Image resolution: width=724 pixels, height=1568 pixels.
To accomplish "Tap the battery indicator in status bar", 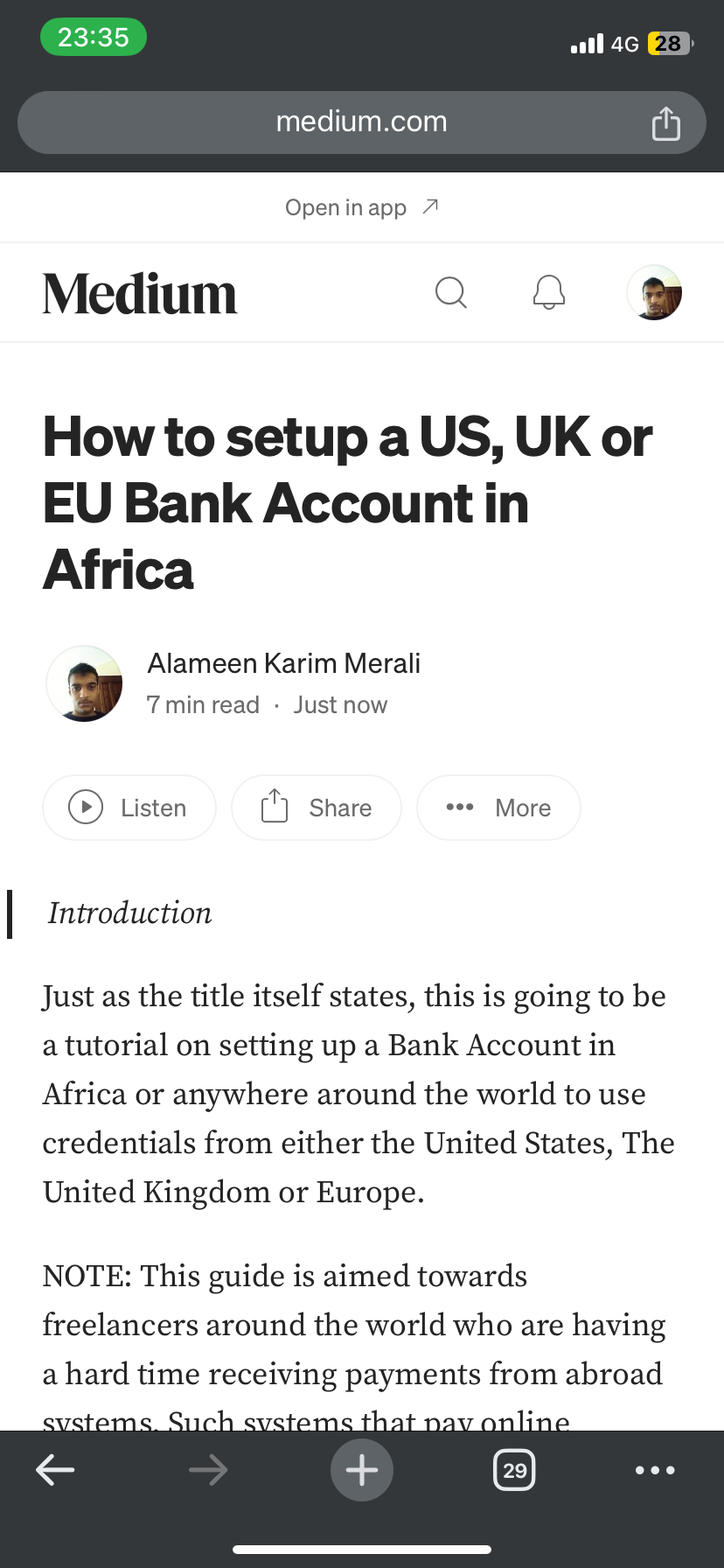I will [670, 44].
